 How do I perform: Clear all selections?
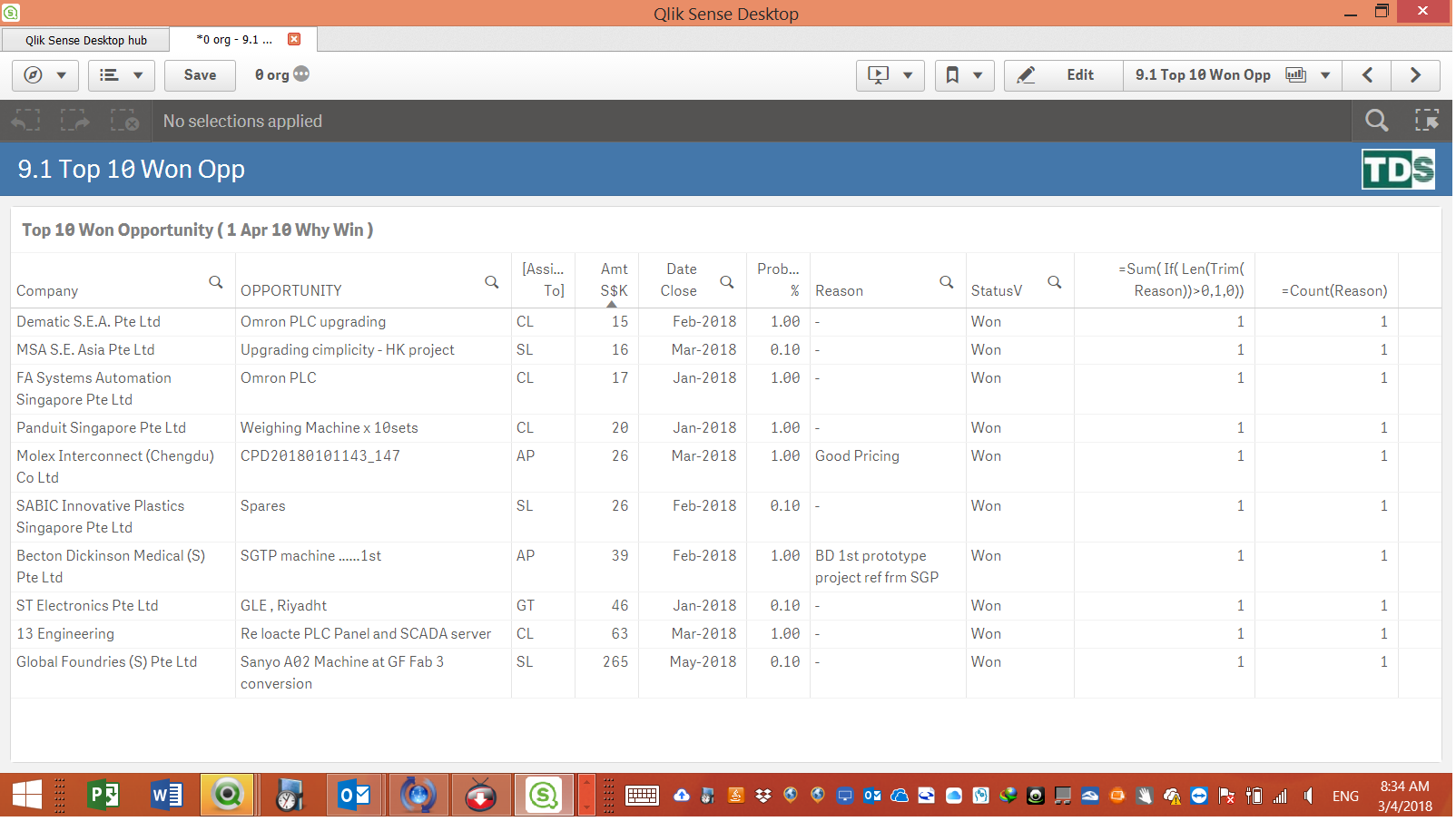click(x=123, y=121)
